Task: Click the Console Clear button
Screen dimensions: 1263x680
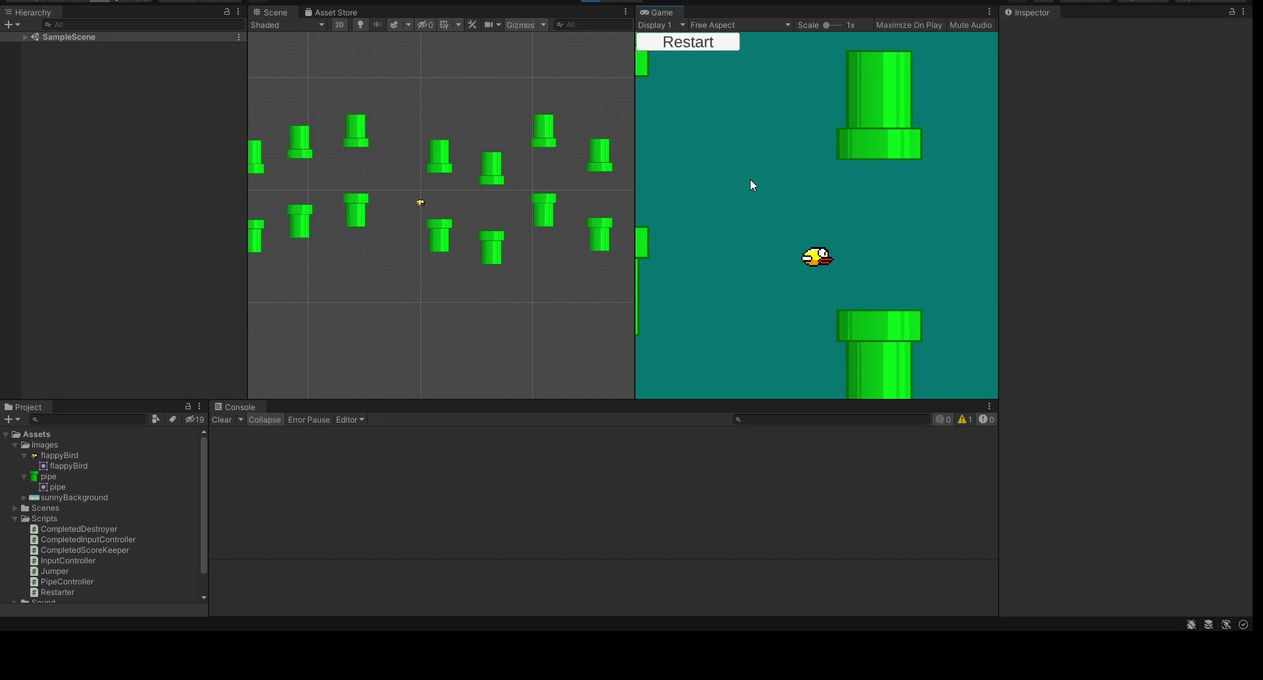Action: click(222, 420)
